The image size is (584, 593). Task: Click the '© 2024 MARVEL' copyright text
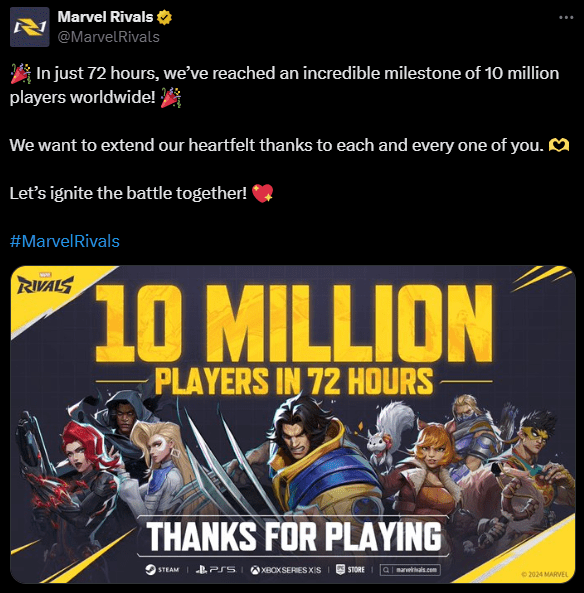tap(545, 574)
